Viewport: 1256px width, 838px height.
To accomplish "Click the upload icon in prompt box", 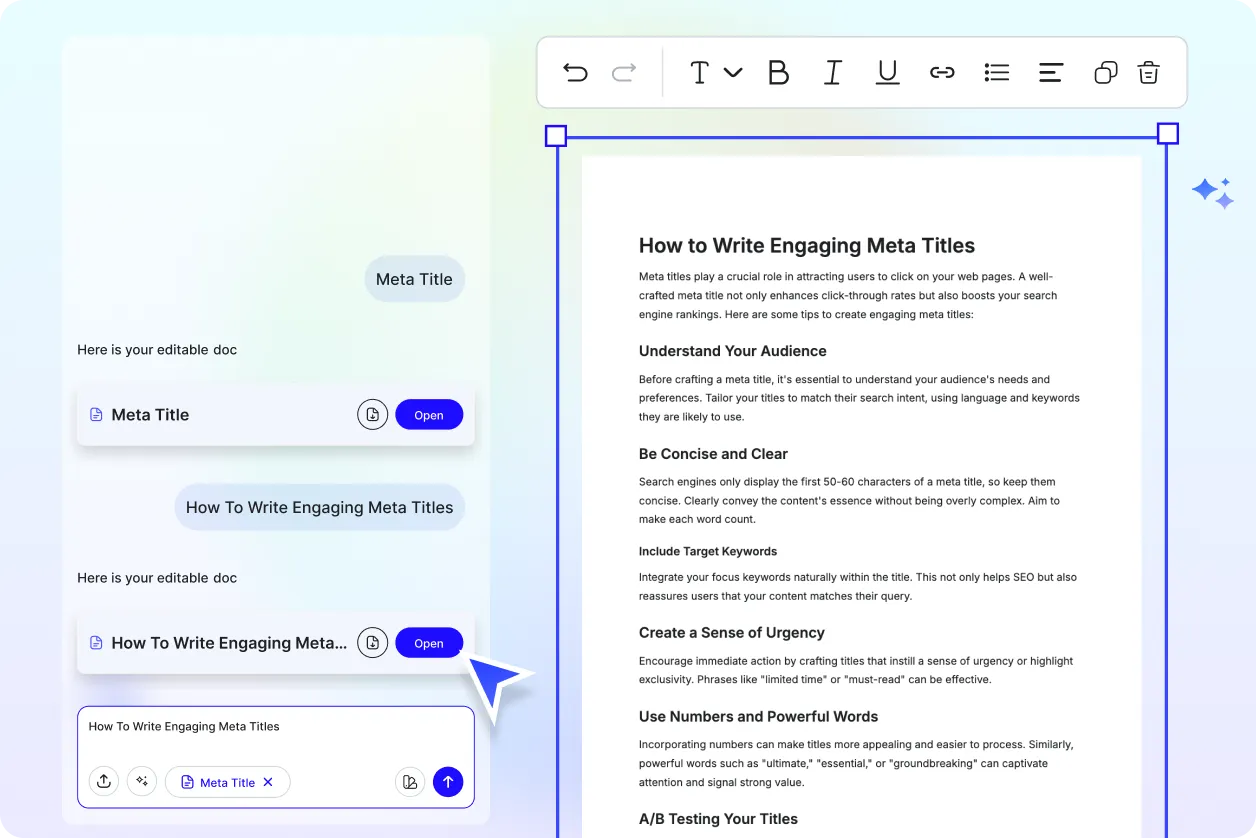I will coord(104,782).
